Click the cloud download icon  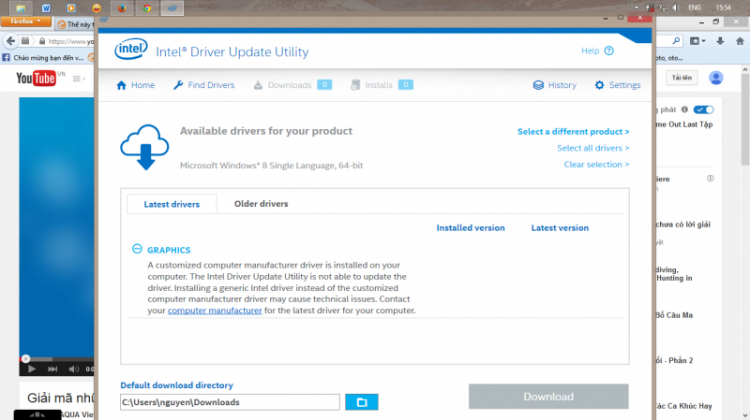coord(145,147)
